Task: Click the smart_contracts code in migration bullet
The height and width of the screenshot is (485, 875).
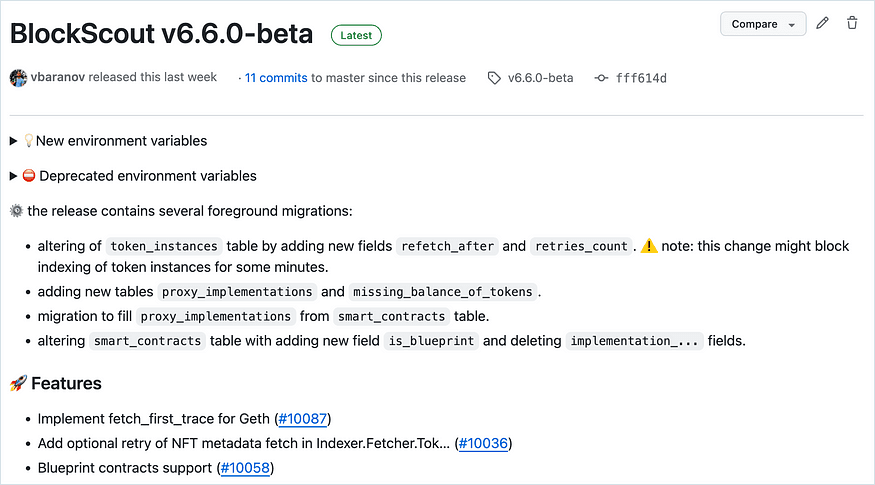Action: [x=392, y=316]
